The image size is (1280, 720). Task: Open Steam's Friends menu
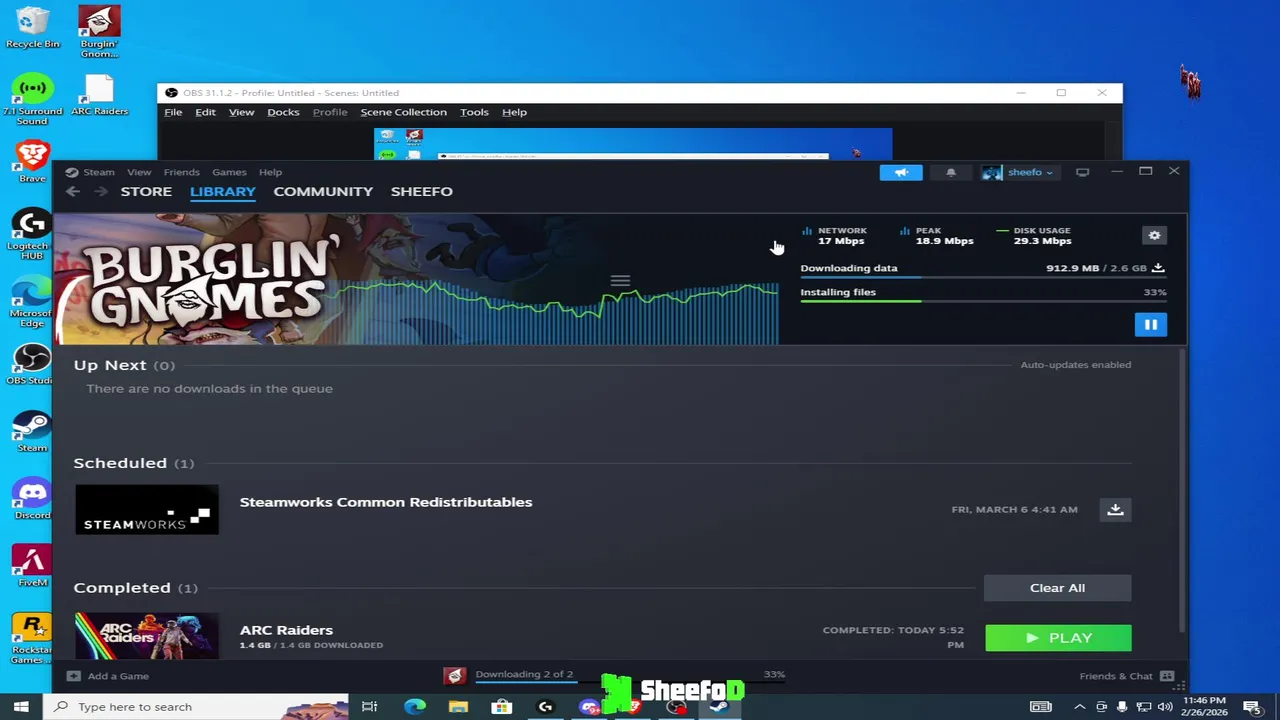pos(181,172)
